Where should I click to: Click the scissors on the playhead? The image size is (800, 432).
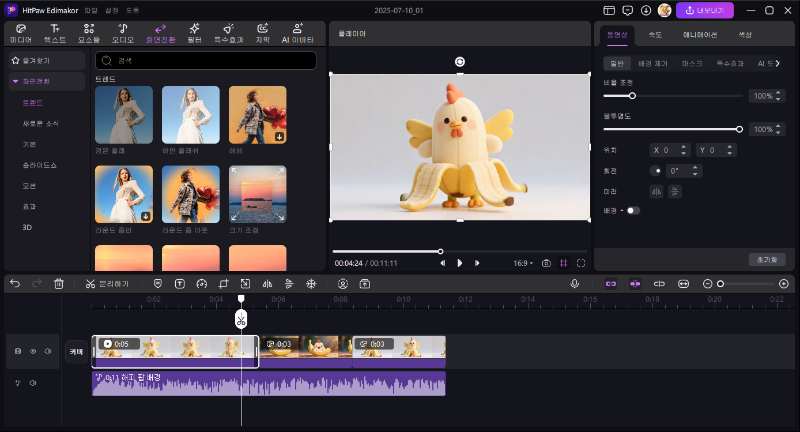click(x=241, y=320)
